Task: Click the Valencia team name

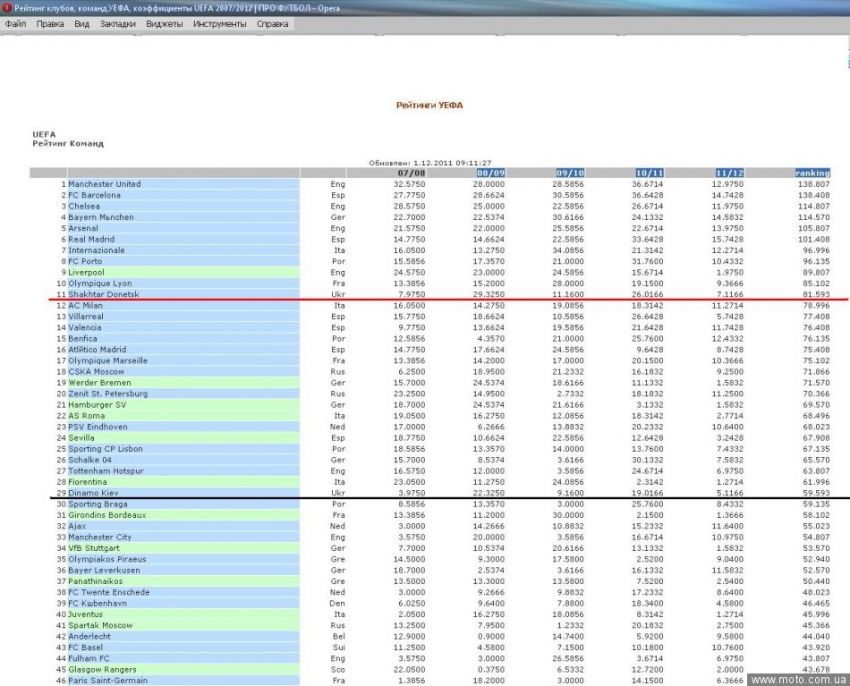Action: pos(85,328)
